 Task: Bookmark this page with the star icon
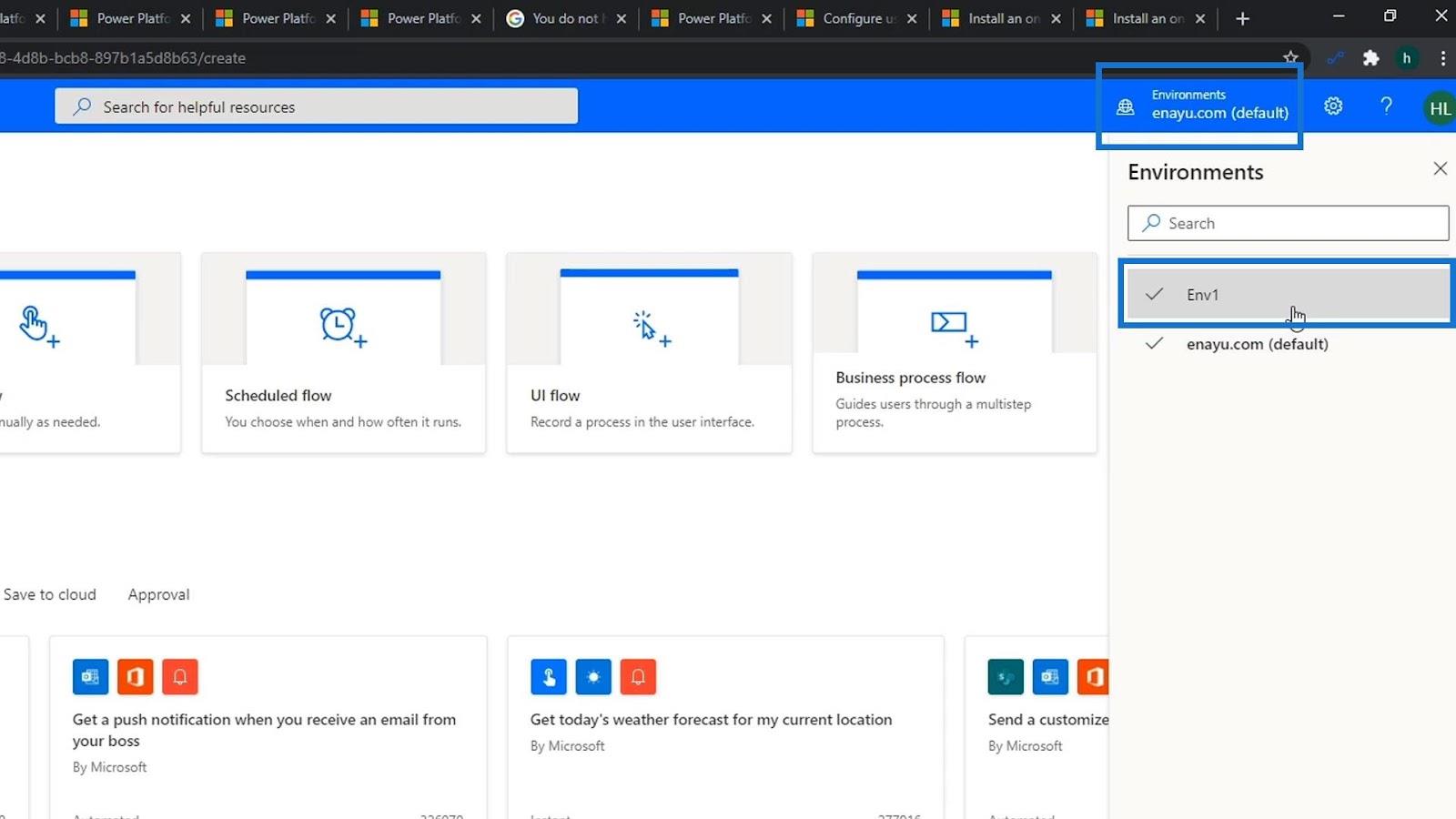coord(1290,57)
